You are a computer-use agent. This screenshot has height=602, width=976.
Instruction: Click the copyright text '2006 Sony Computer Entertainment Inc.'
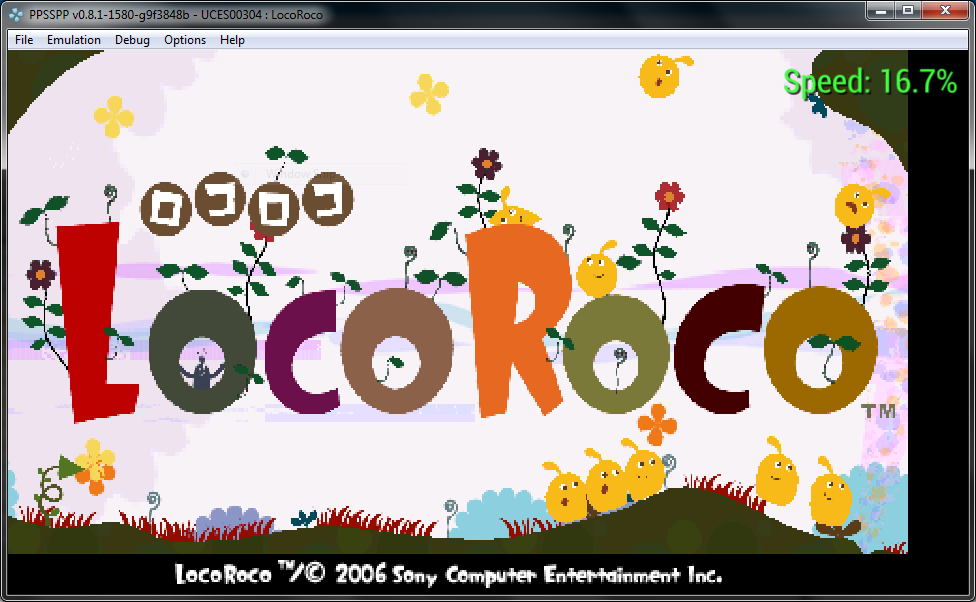click(528, 575)
